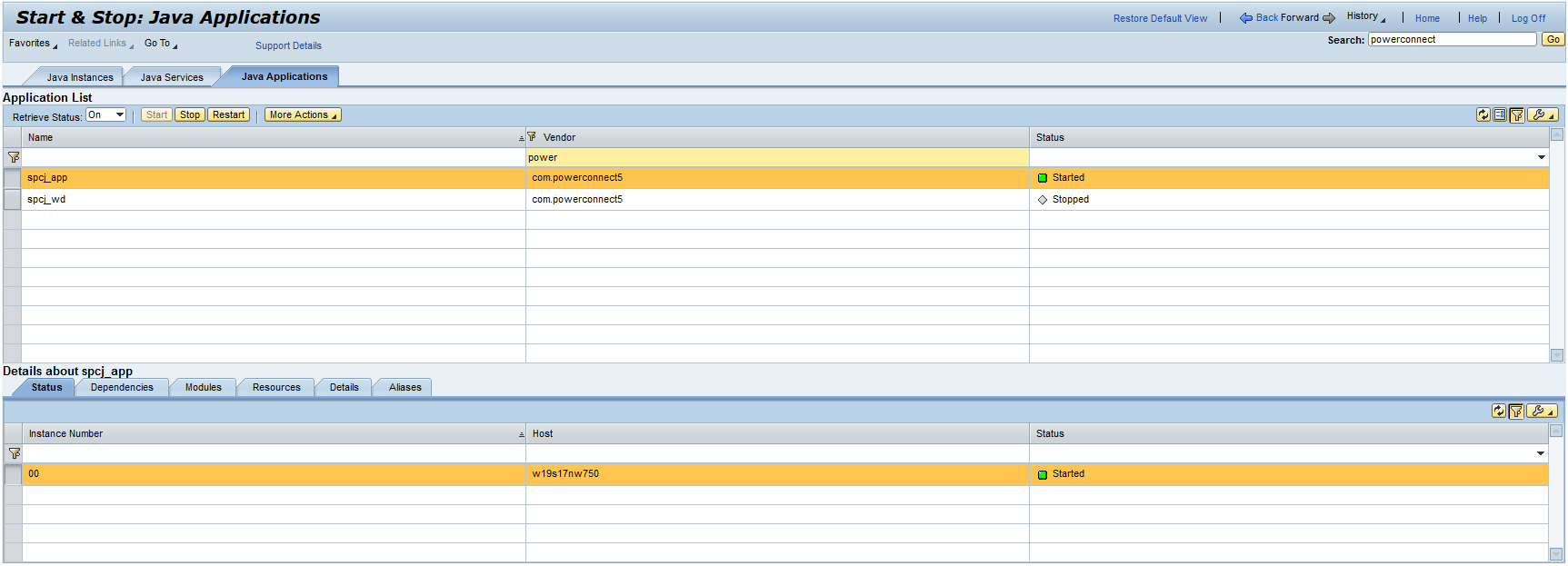
Task: Click the Support Details link
Action: (288, 45)
